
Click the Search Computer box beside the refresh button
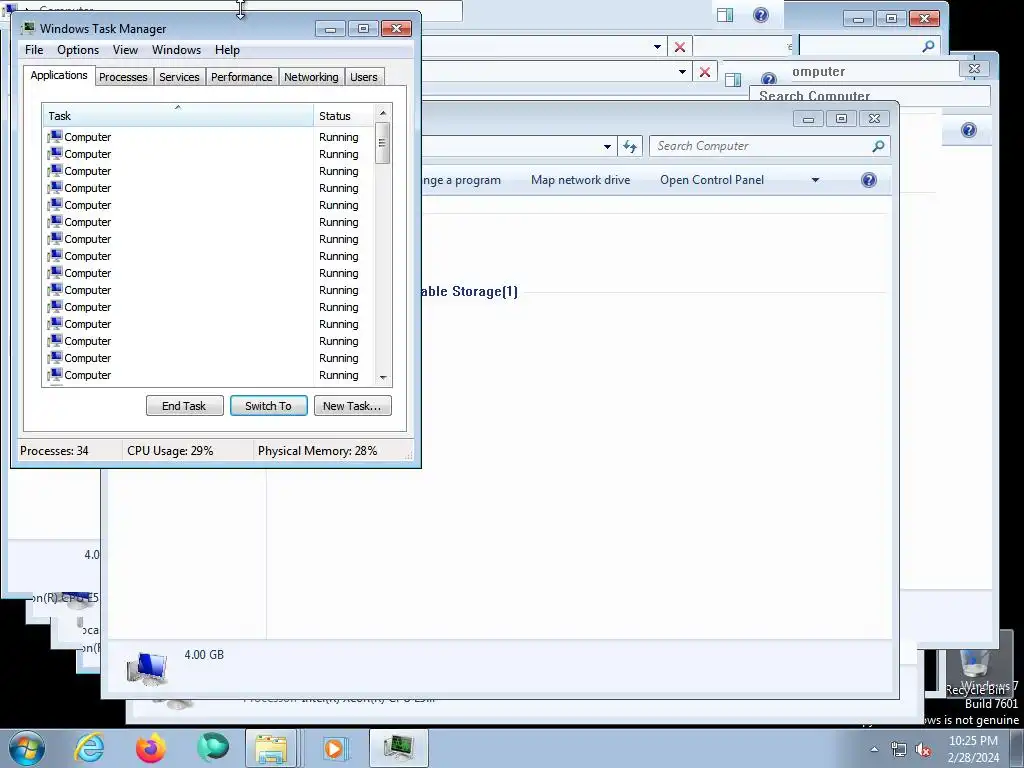point(769,146)
